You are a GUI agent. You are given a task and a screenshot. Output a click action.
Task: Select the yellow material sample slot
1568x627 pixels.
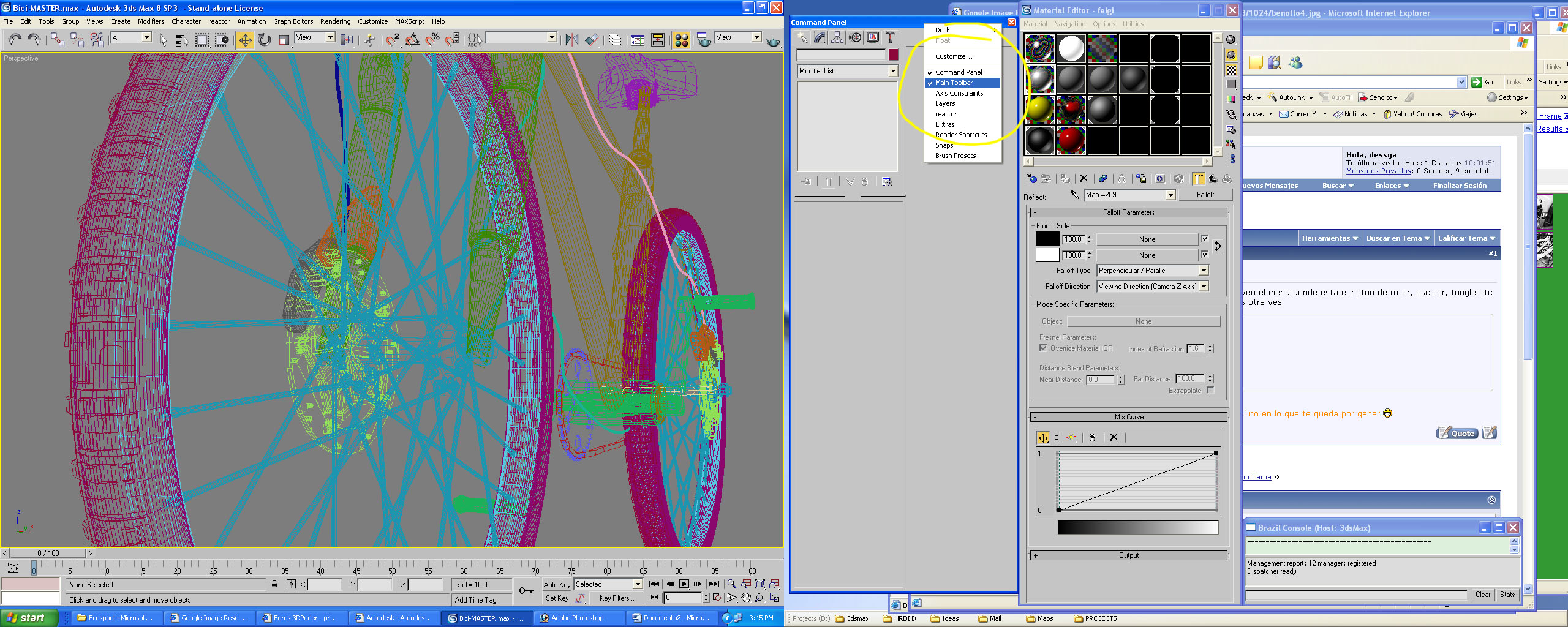pyautogui.click(x=1040, y=110)
